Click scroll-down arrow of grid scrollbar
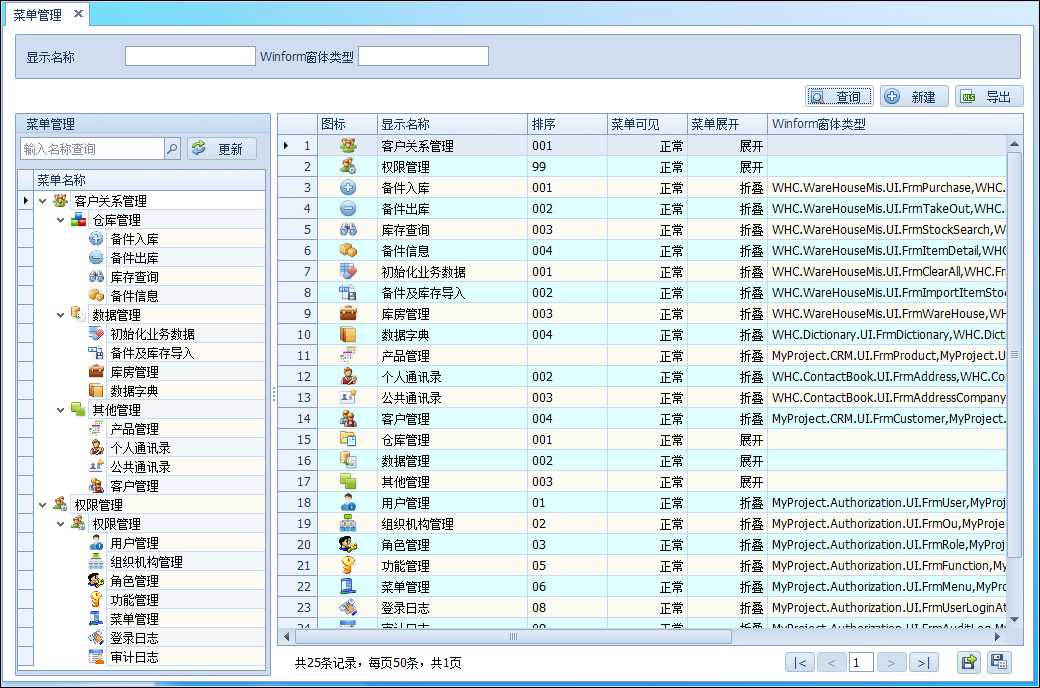The width and height of the screenshot is (1040, 688). (x=1014, y=620)
